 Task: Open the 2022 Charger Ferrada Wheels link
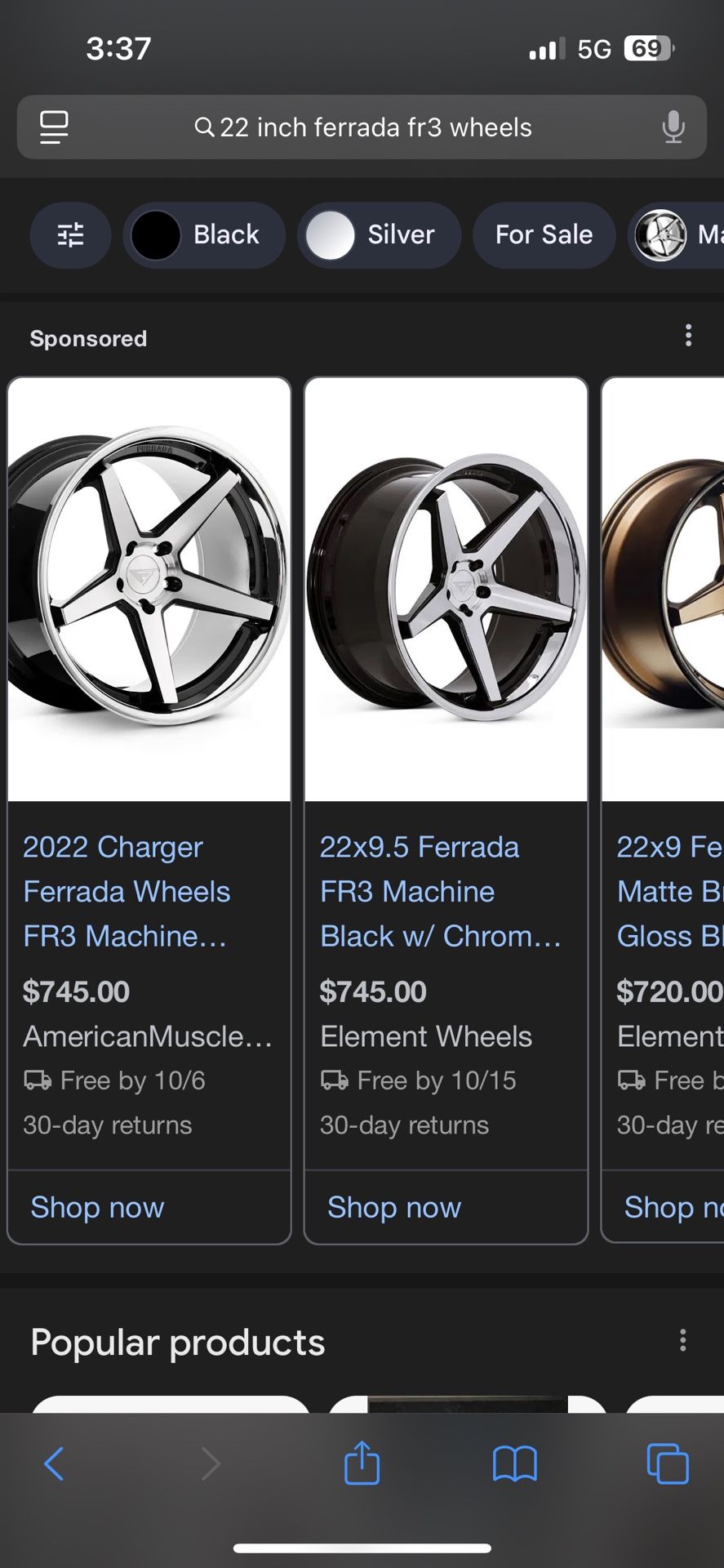pyautogui.click(x=127, y=891)
